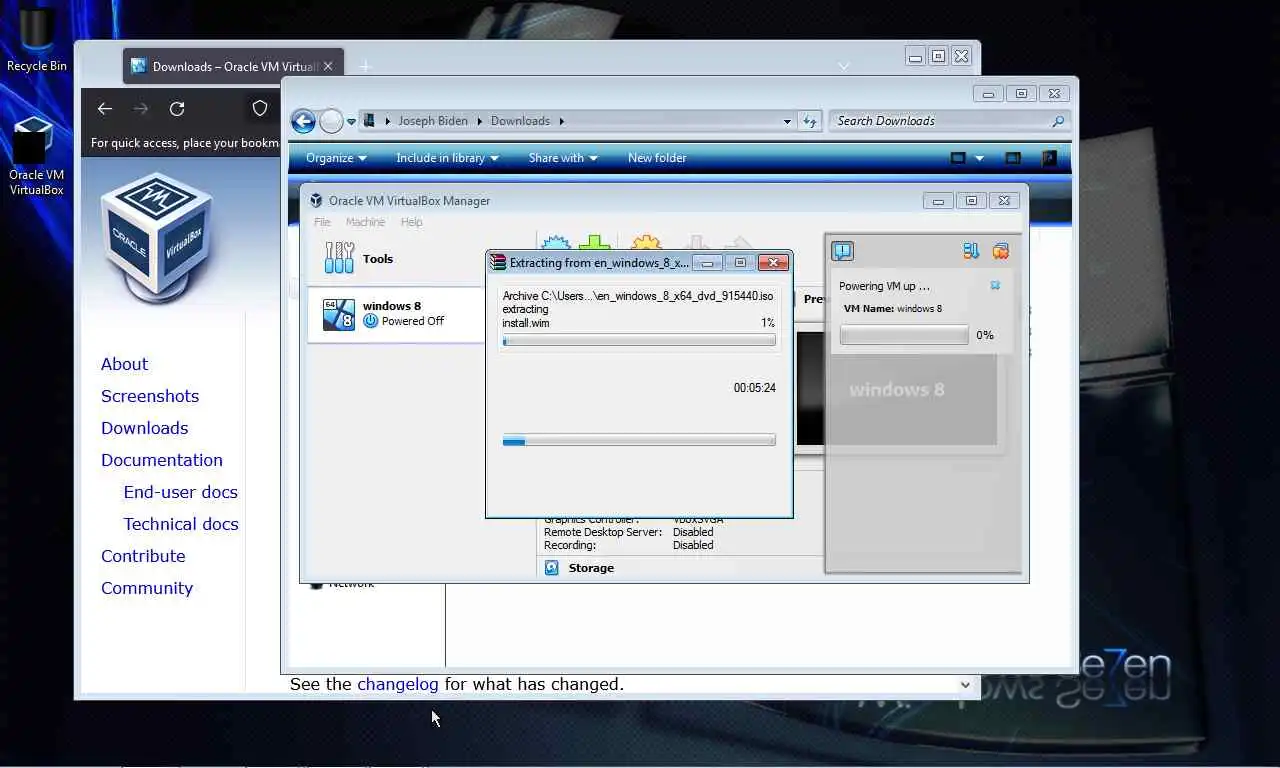Viewport: 1280px width, 768px height.
Task: Open the view options dropdown arrow
Action: point(979,158)
